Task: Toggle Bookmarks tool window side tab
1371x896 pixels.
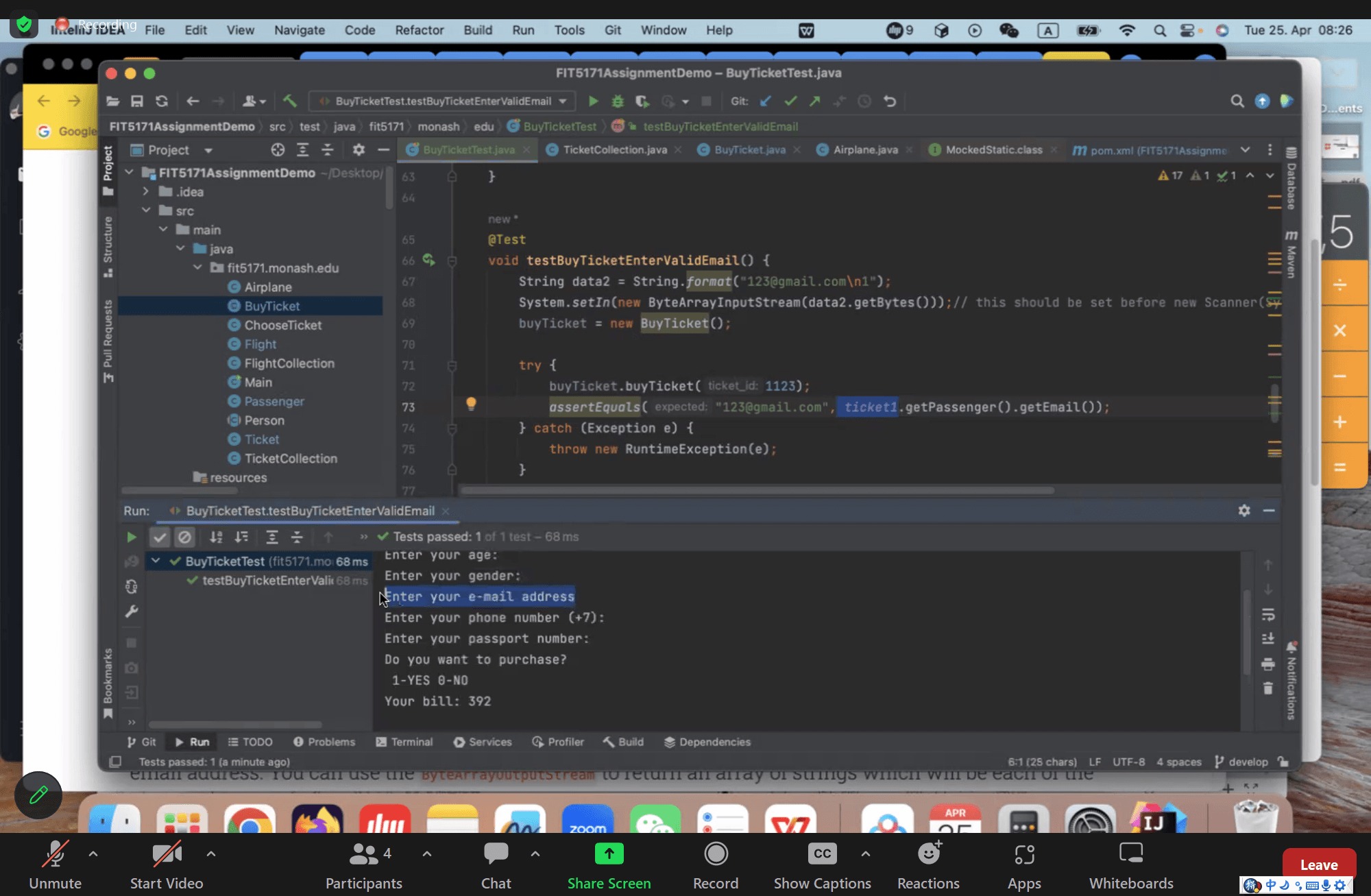Action: click(108, 683)
